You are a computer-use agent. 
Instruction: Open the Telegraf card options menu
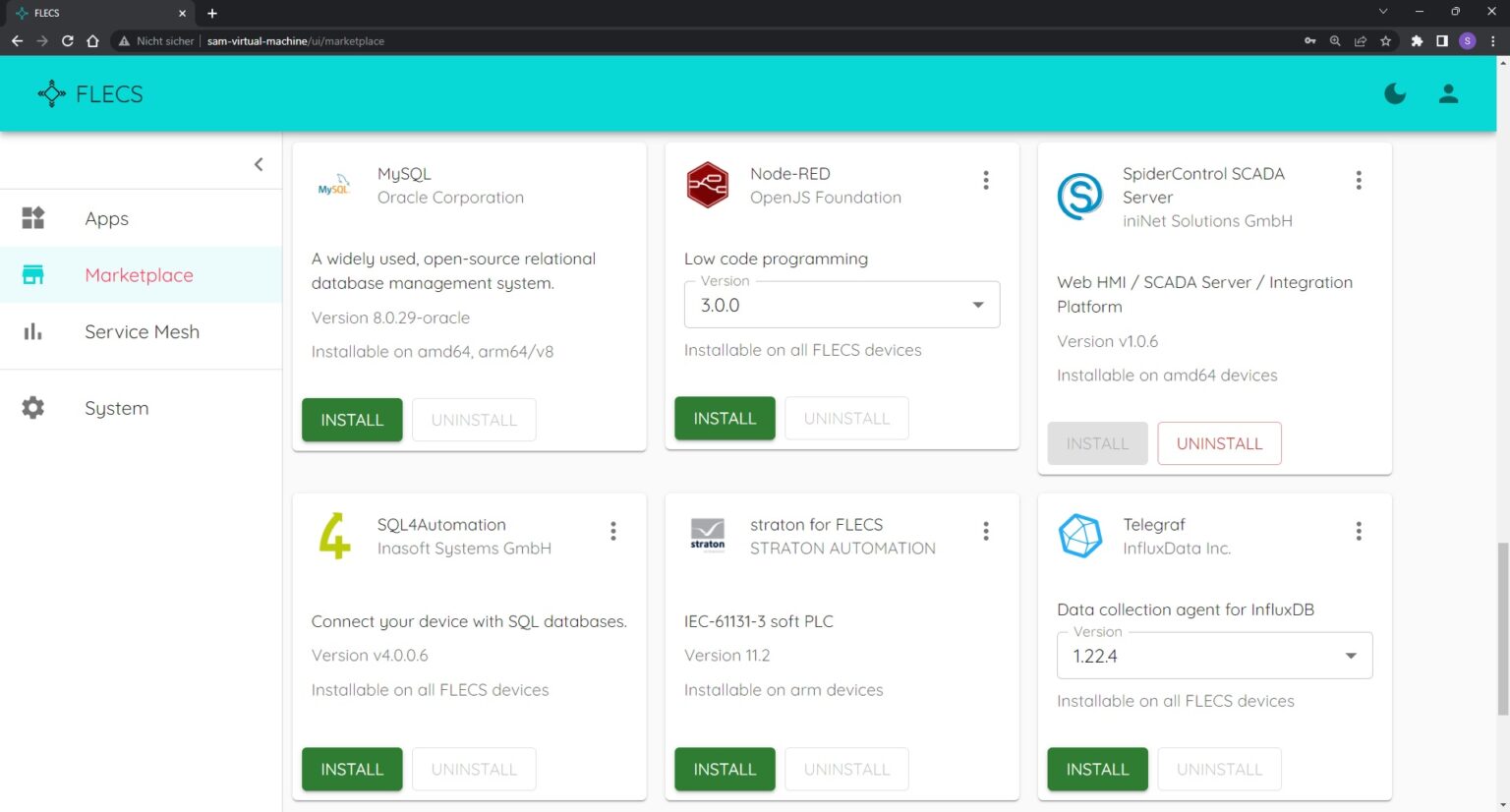click(x=1359, y=531)
